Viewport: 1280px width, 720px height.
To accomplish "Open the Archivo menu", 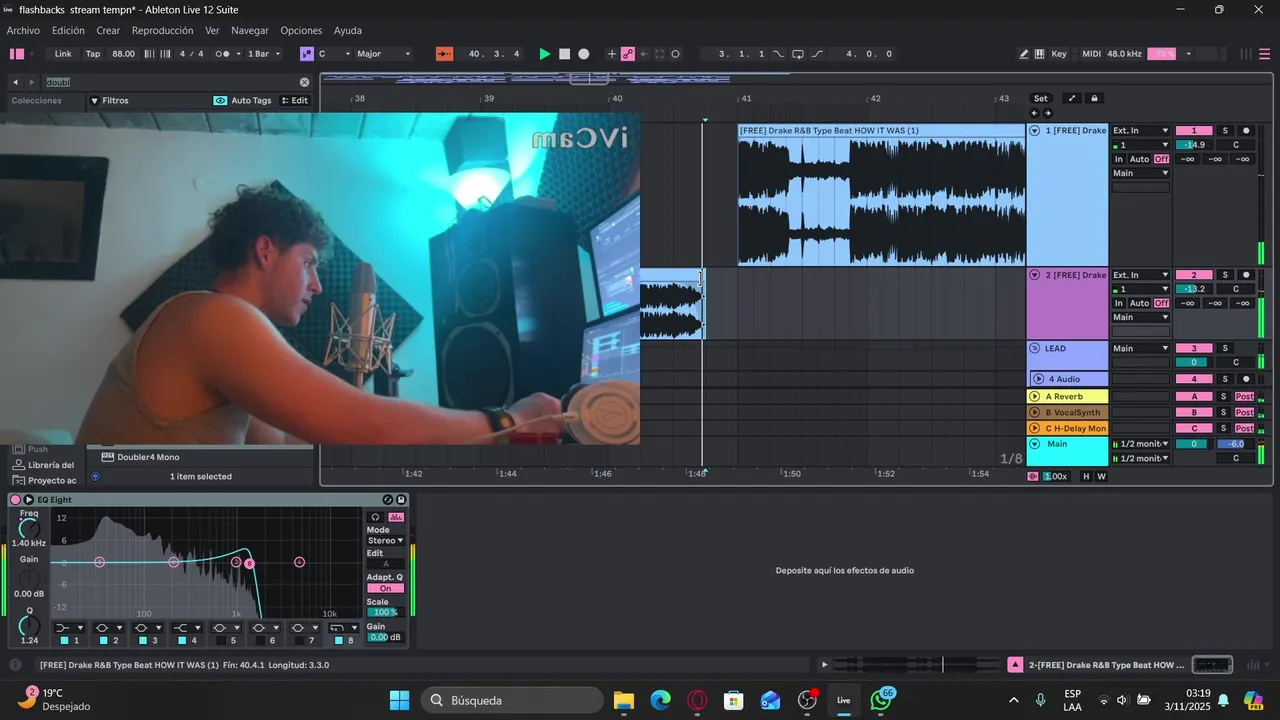I will click(23, 30).
